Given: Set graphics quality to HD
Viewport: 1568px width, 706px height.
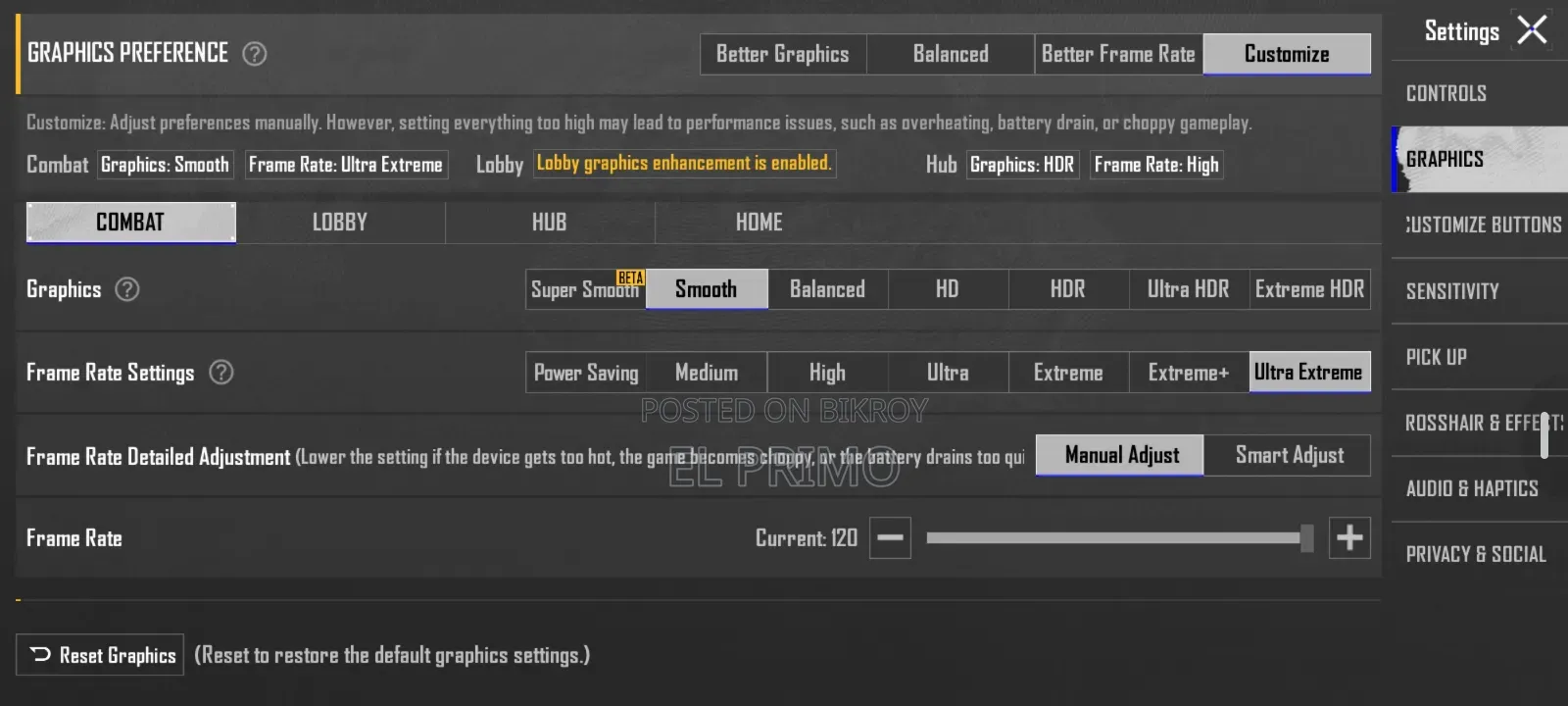Looking at the screenshot, I should coord(948,289).
